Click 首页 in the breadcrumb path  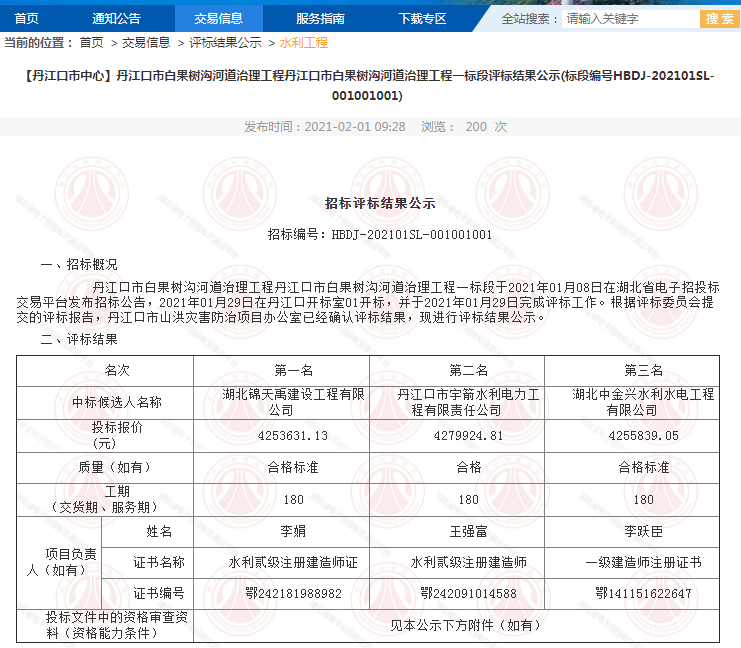91,43
